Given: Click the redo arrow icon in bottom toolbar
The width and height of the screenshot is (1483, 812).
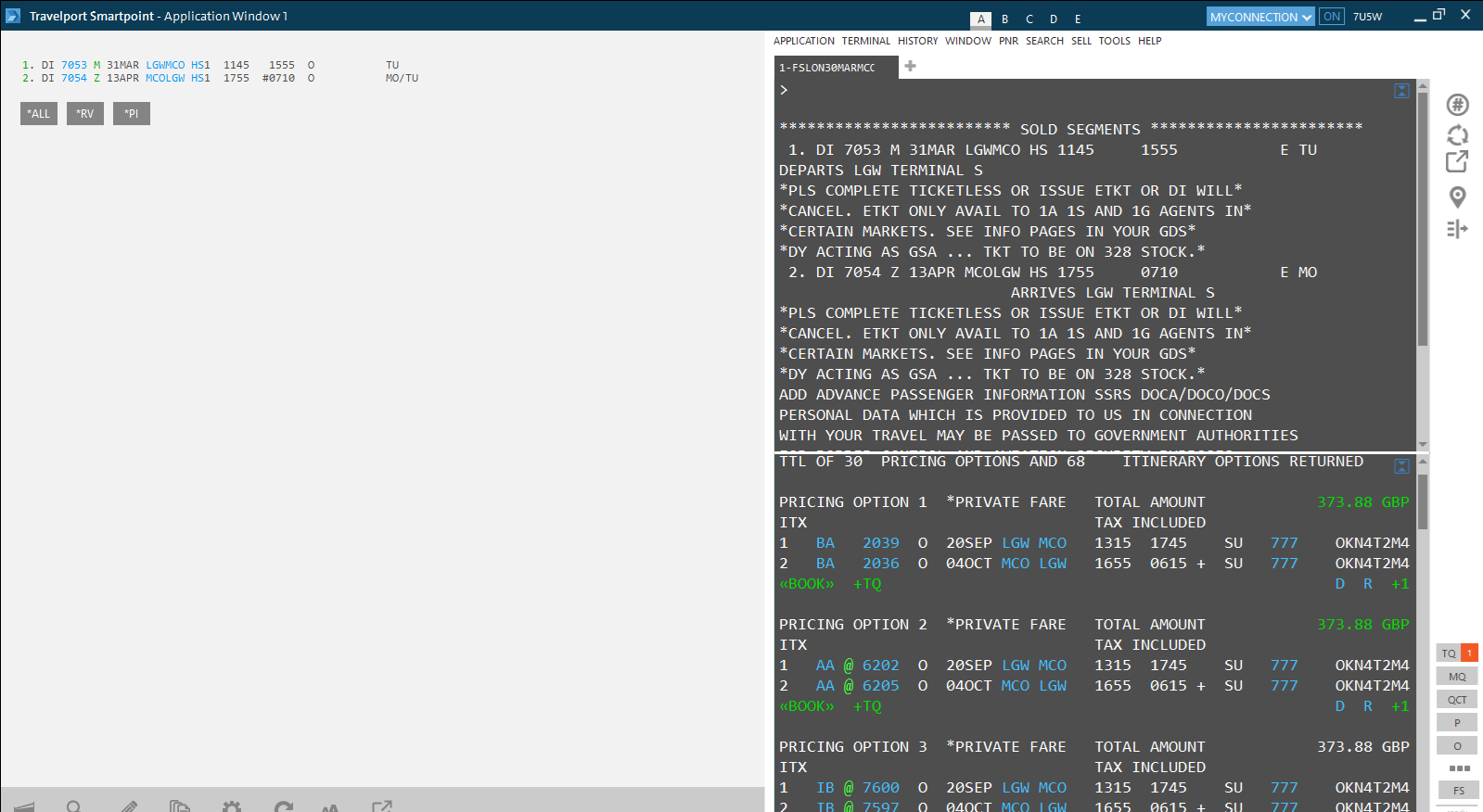Looking at the screenshot, I should point(284,806).
